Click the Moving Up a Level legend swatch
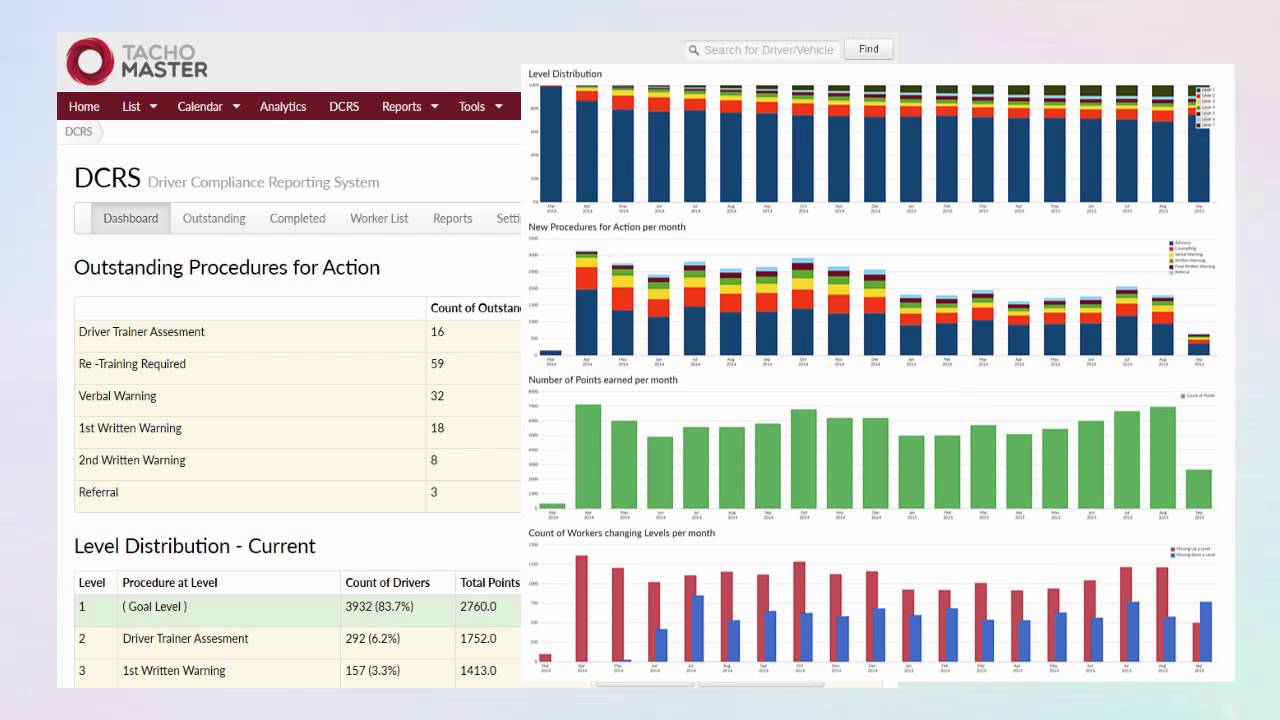 pyautogui.click(x=1172, y=549)
